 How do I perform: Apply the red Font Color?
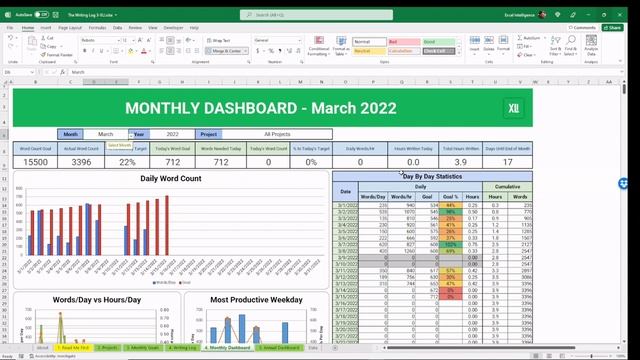point(144,51)
